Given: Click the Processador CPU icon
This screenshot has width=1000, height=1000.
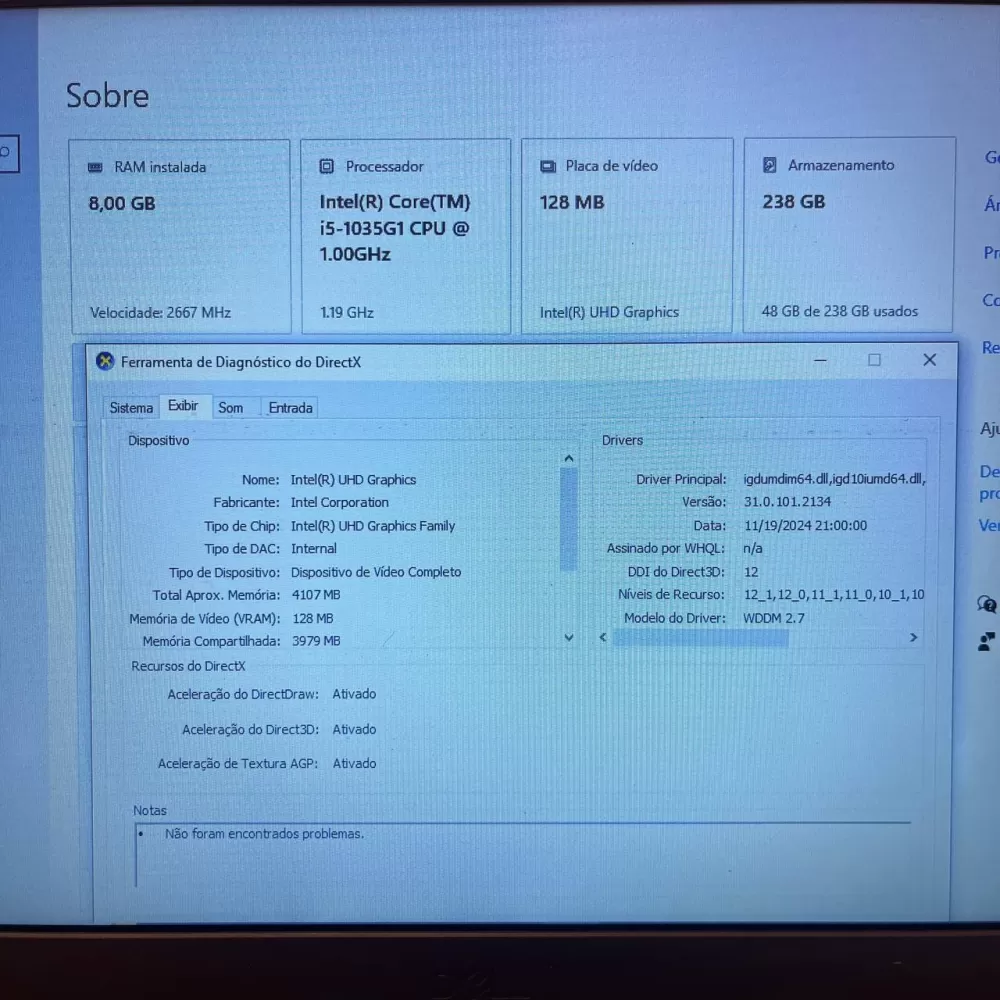Looking at the screenshot, I should click(326, 167).
